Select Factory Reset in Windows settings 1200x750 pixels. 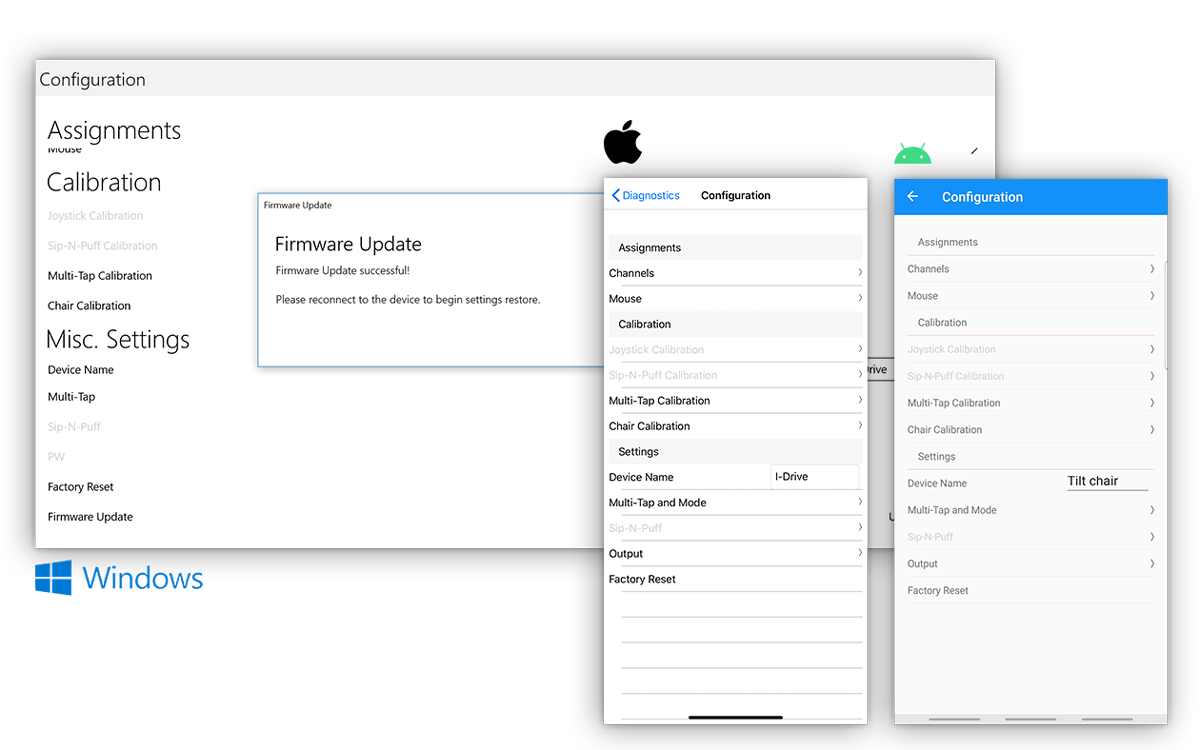point(81,487)
